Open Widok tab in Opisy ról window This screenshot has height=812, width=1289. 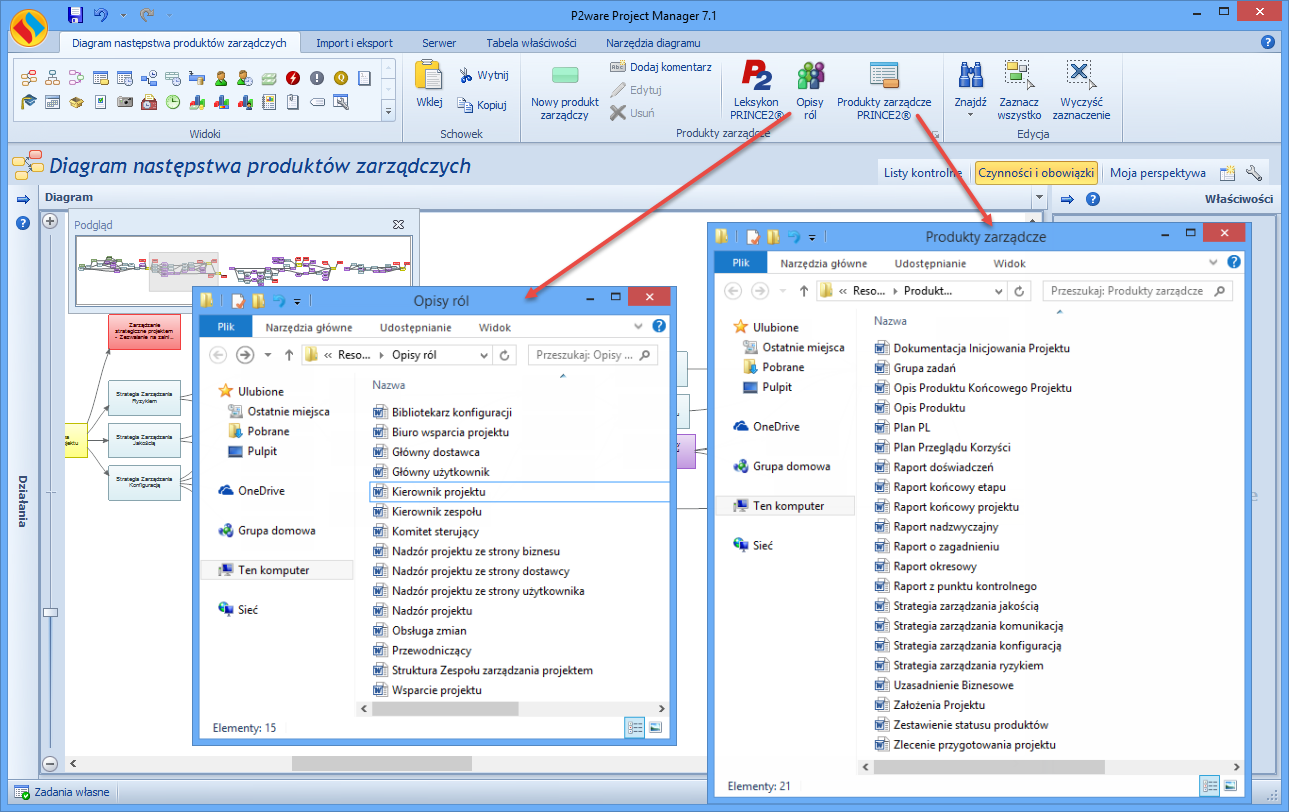[x=495, y=327]
